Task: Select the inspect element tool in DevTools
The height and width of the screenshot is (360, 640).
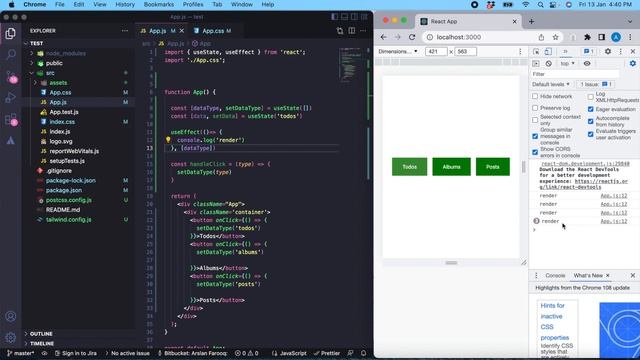Action: pyautogui.click(x=536, y=51)
